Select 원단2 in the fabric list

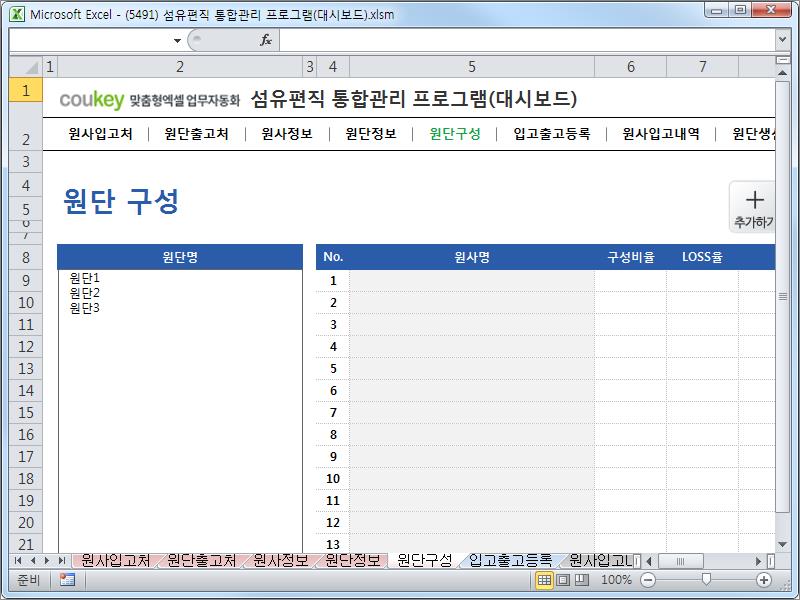click(85, 293)
